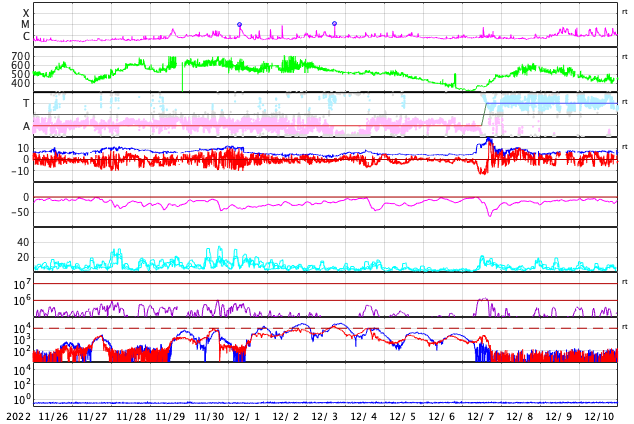Click the 10^3 axis tick label
Image resolution: width=634 pixels, height=424 pixels.
pyautogui.click(x=22, y=340)
